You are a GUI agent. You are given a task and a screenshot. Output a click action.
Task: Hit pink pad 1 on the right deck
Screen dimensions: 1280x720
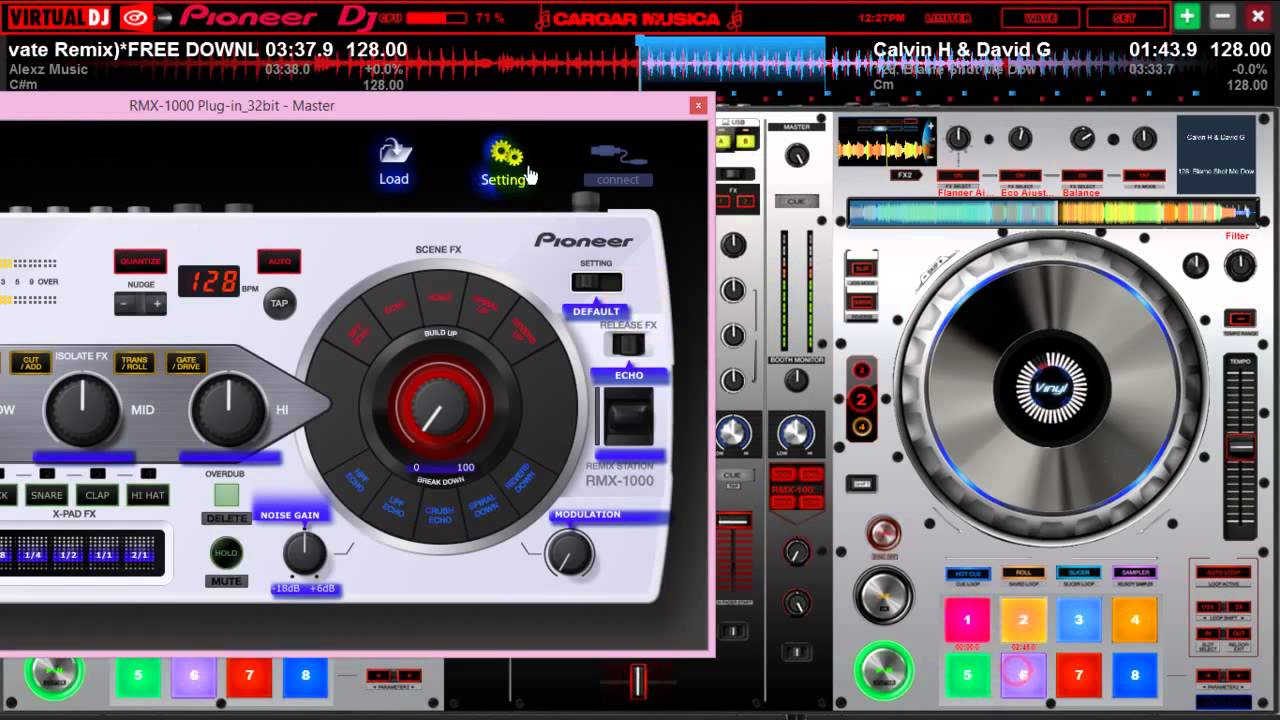point(967,620)
